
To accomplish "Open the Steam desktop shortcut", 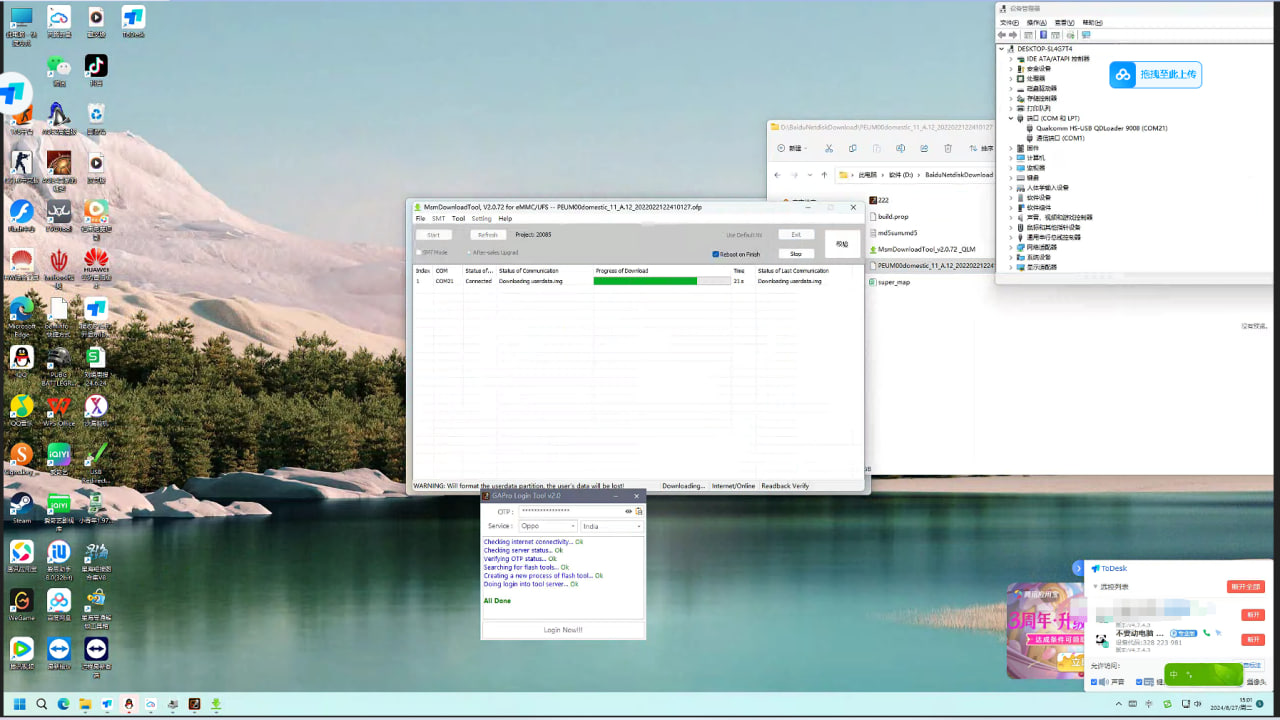I will click(x=22, y=504).
